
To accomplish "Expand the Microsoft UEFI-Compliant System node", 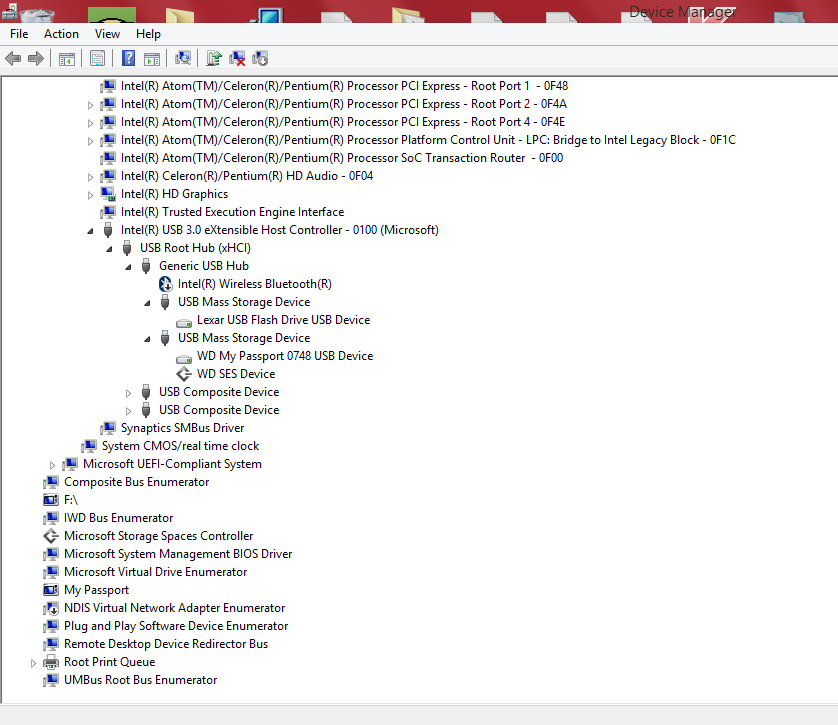I will 52,465.
